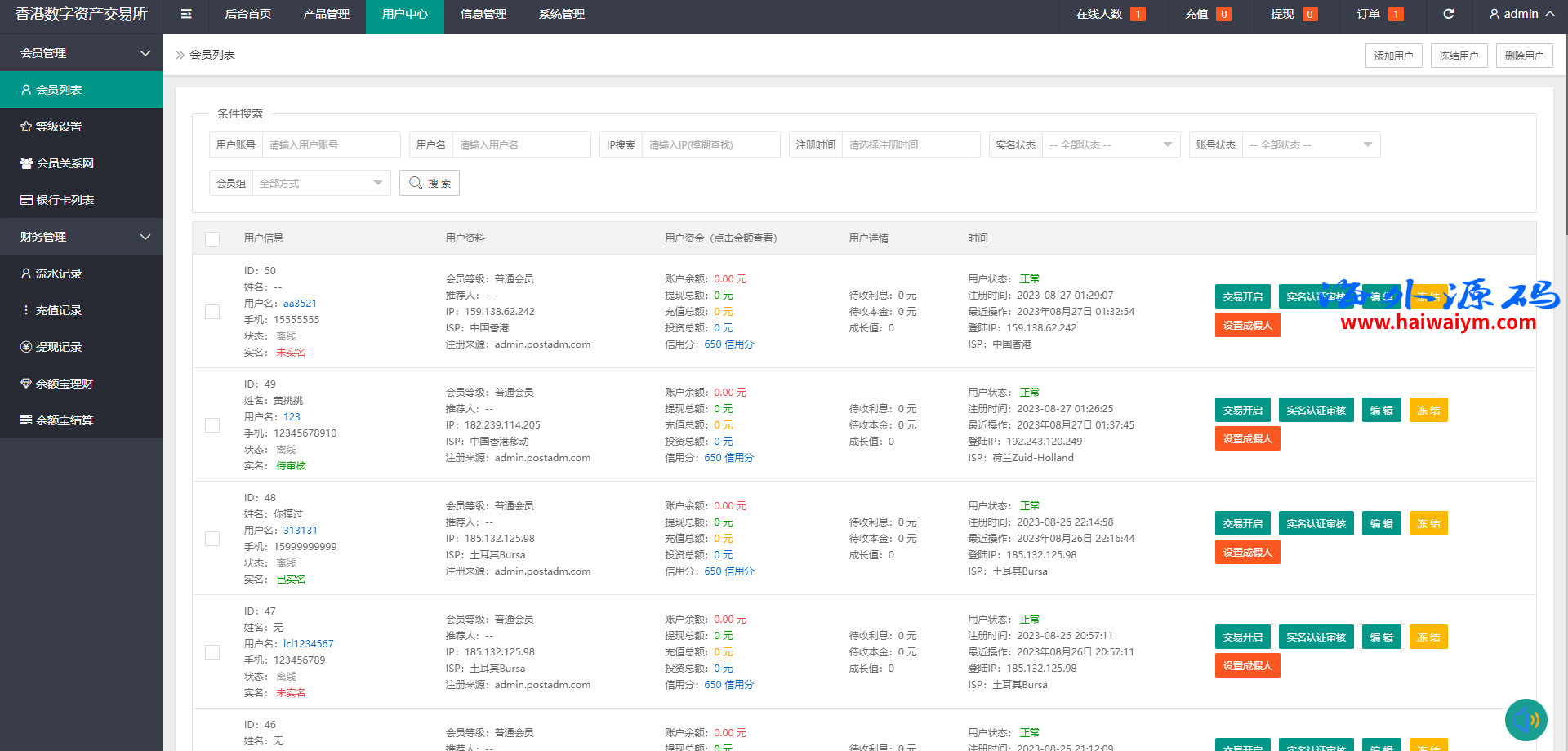Click the magnifier 搜索 button

click(x=430, y=183)
